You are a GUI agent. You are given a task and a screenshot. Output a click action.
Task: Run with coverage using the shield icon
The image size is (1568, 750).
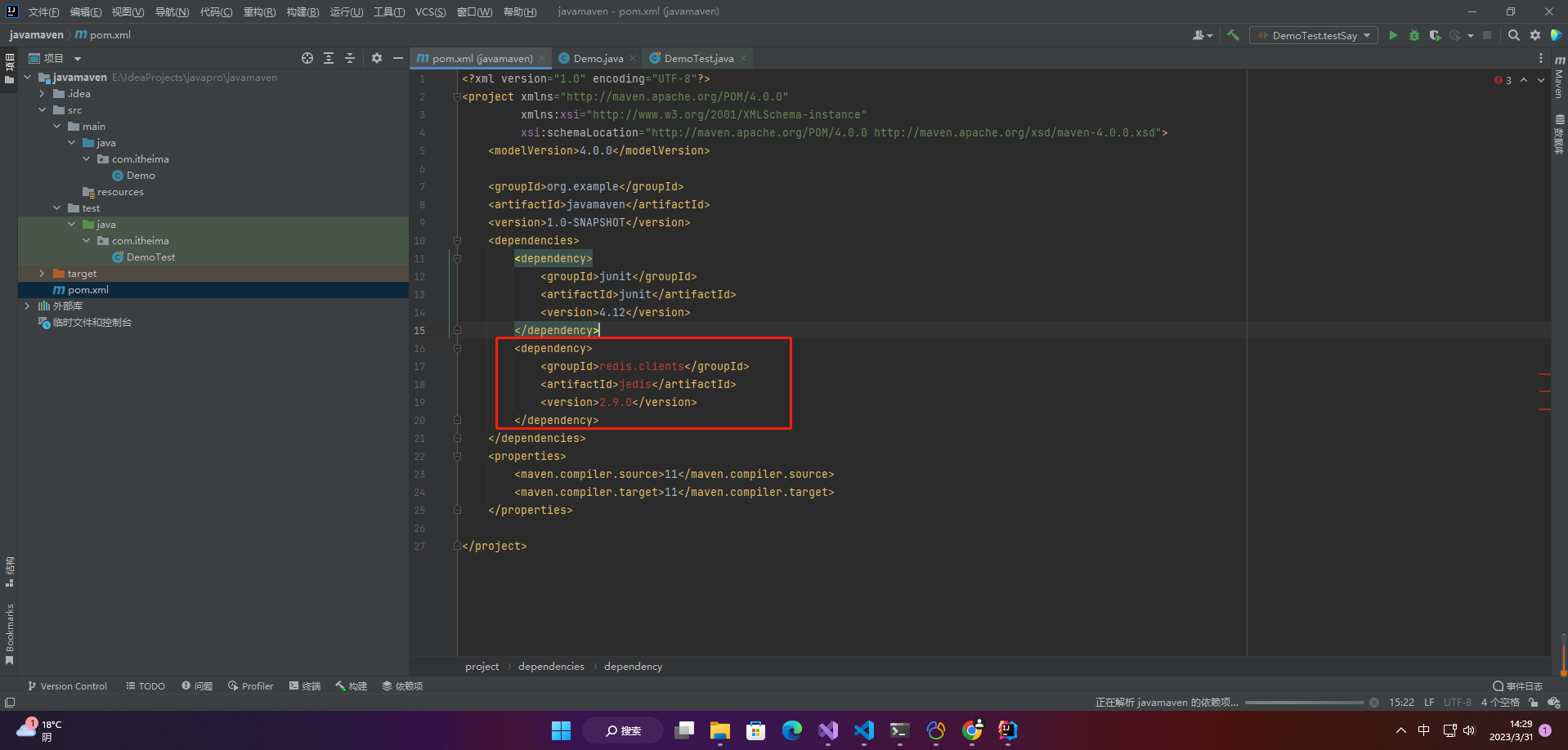pyautogui.click(x=1435, y=35)
